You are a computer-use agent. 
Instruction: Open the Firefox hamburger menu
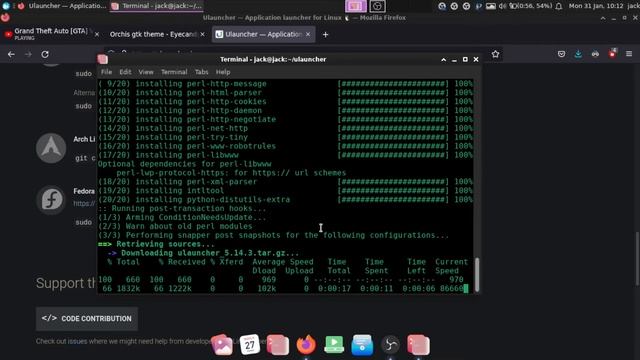point(629,54)
